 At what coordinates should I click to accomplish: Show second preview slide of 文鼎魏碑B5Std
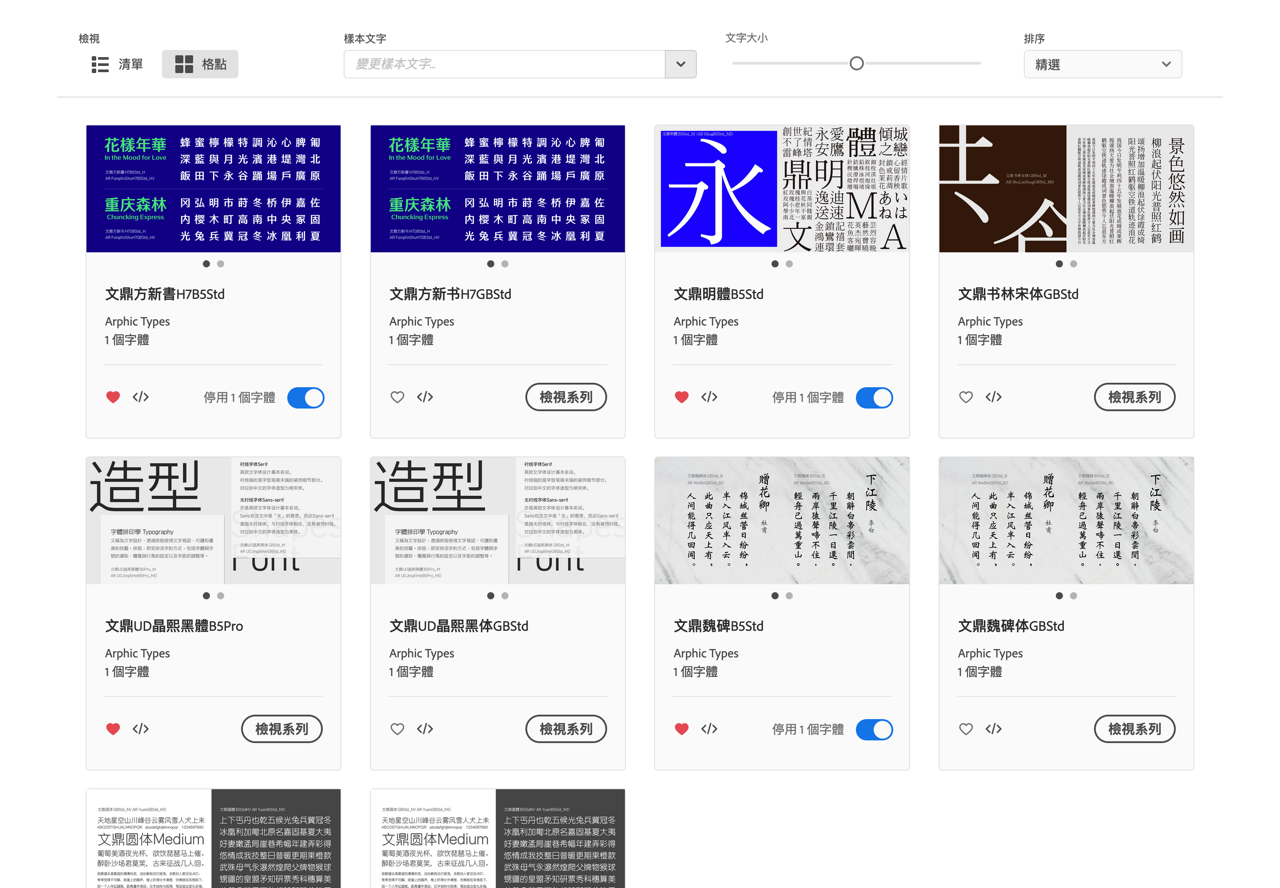(789, 596)
